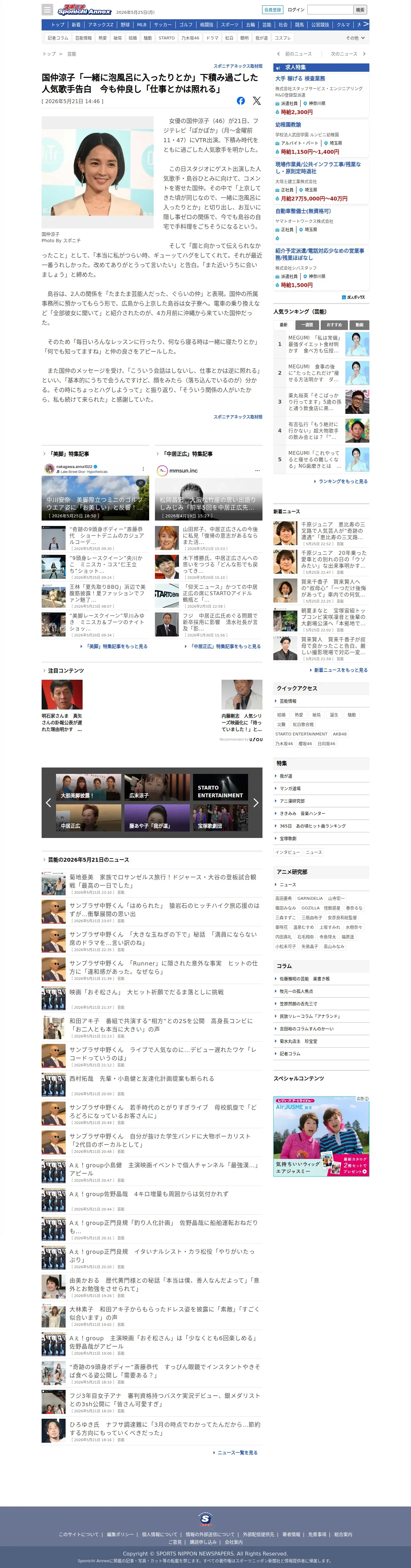Share the article on Facebook
This screenshot has width=411, height=1568.
241,101
